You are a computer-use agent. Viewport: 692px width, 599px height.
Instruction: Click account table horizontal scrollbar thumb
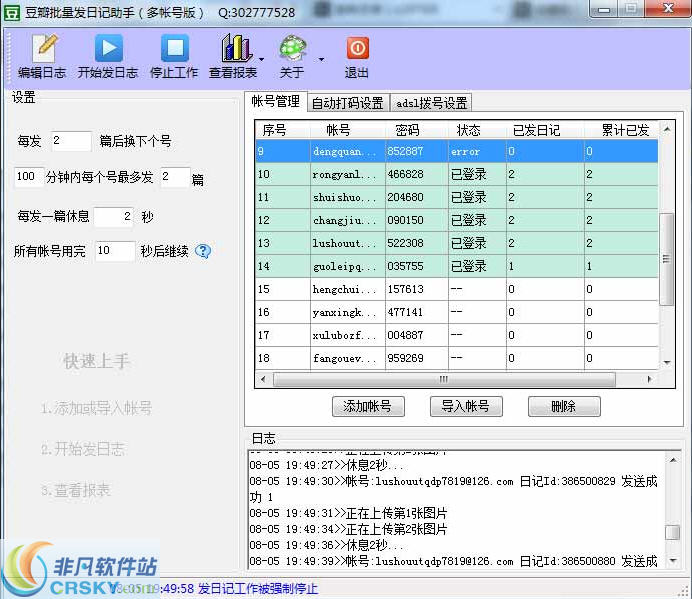tap(444, 379)
